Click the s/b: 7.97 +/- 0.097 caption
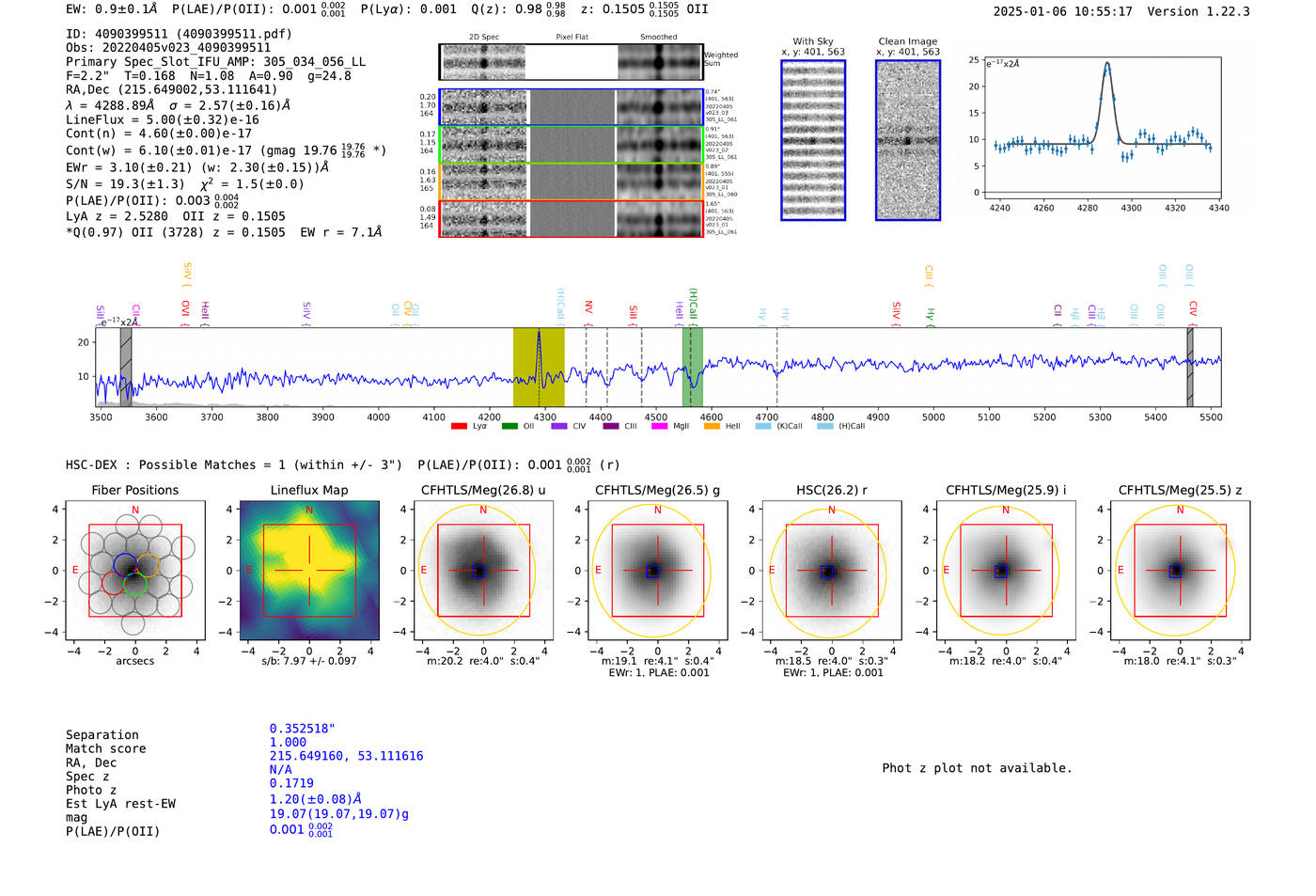Viewport: 1316px width, 896px height. (x=309, y=661)
